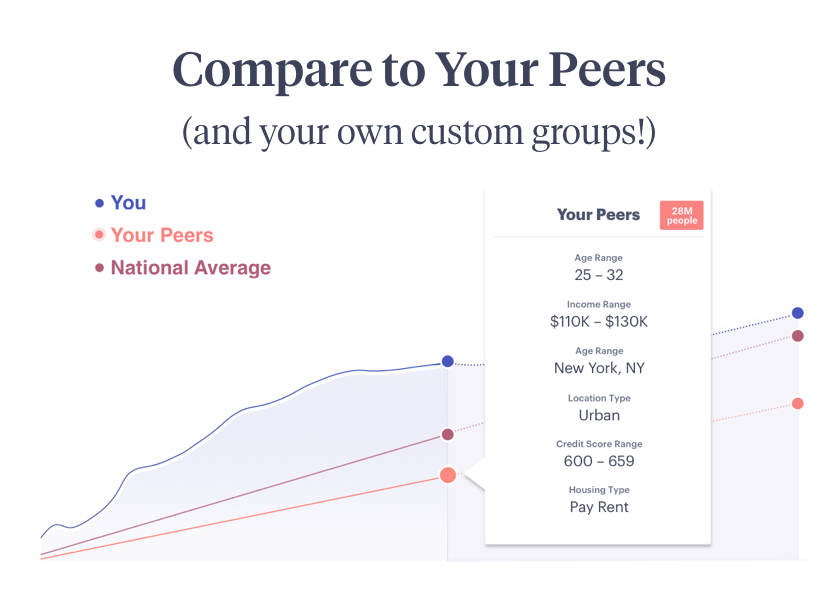This screenshot has height=600, width=840.
Task: Click the Your Peers legend dot
Action: 99,235
